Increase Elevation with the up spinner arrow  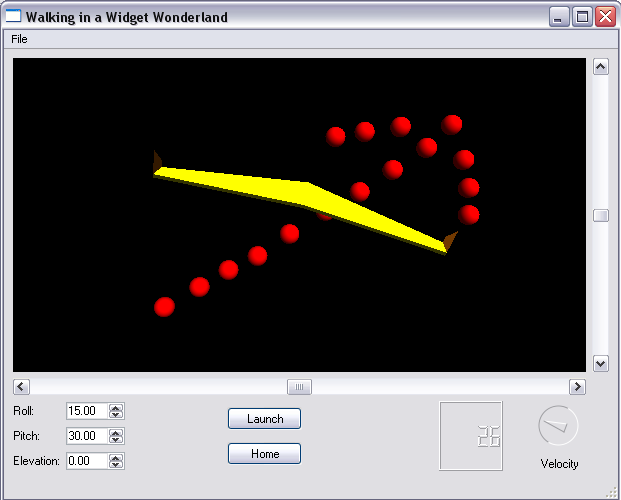[x=116, y=458]
